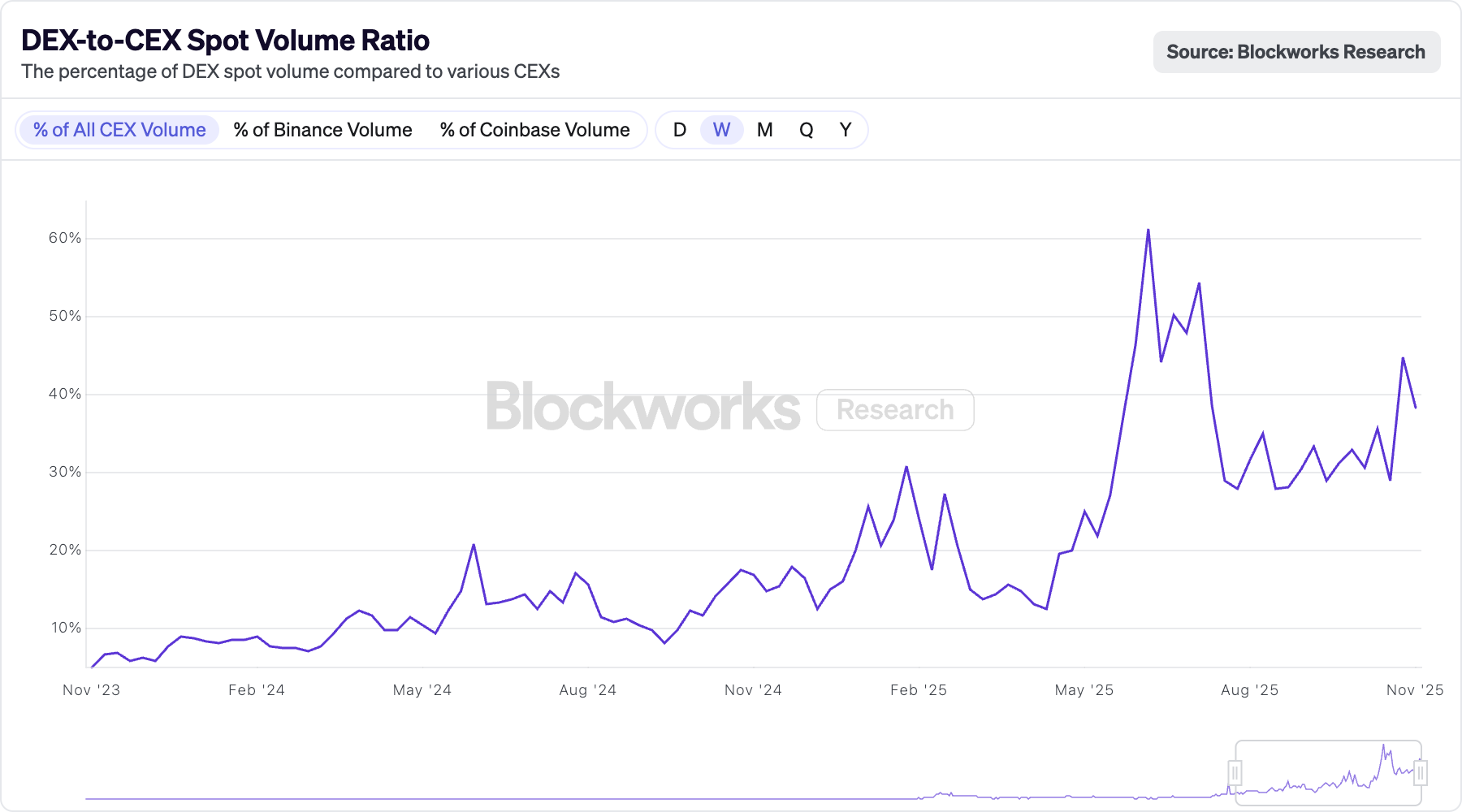Select the % of All CEX Volume tab

[x=119, y=130]
